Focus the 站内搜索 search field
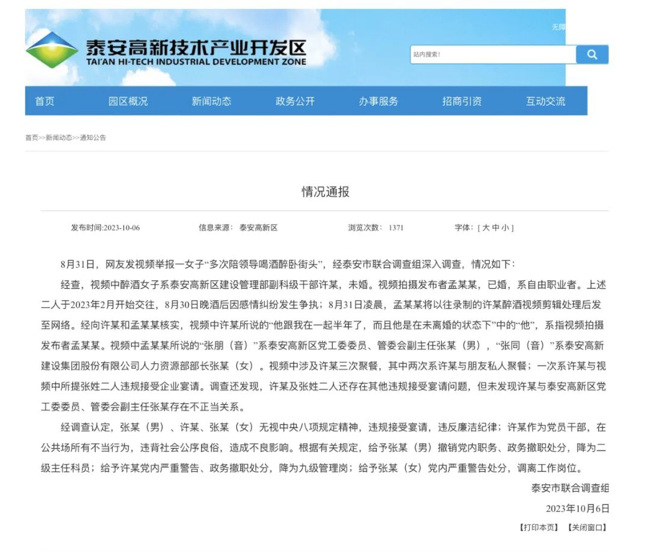 pos(493,54)
